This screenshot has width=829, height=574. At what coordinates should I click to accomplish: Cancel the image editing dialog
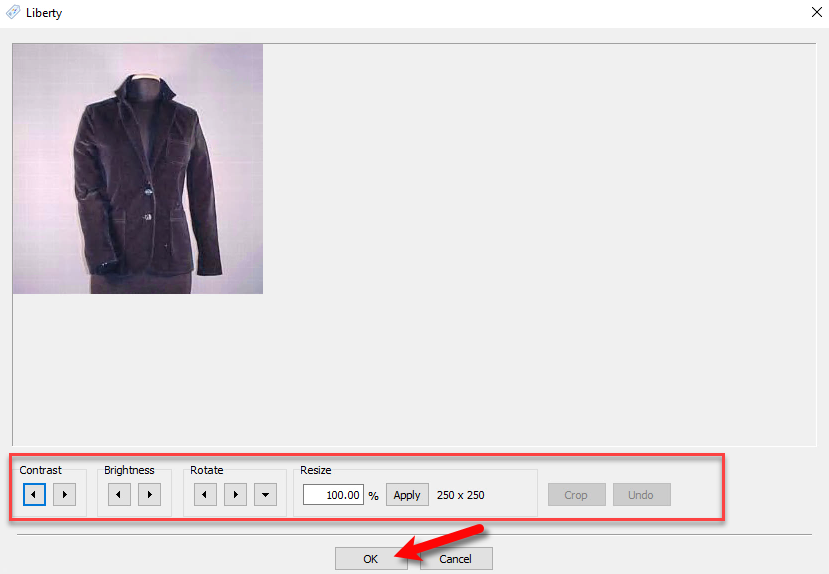point(456,559)
